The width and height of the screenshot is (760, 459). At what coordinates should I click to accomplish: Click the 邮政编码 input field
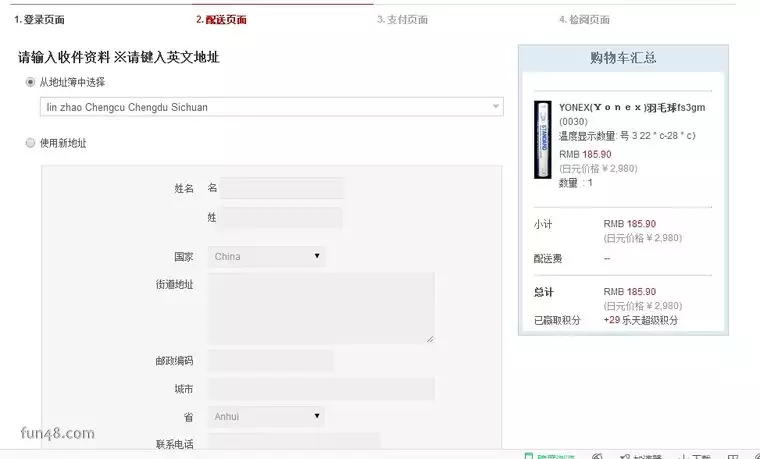pyautogui.click(x=270, y=361)
